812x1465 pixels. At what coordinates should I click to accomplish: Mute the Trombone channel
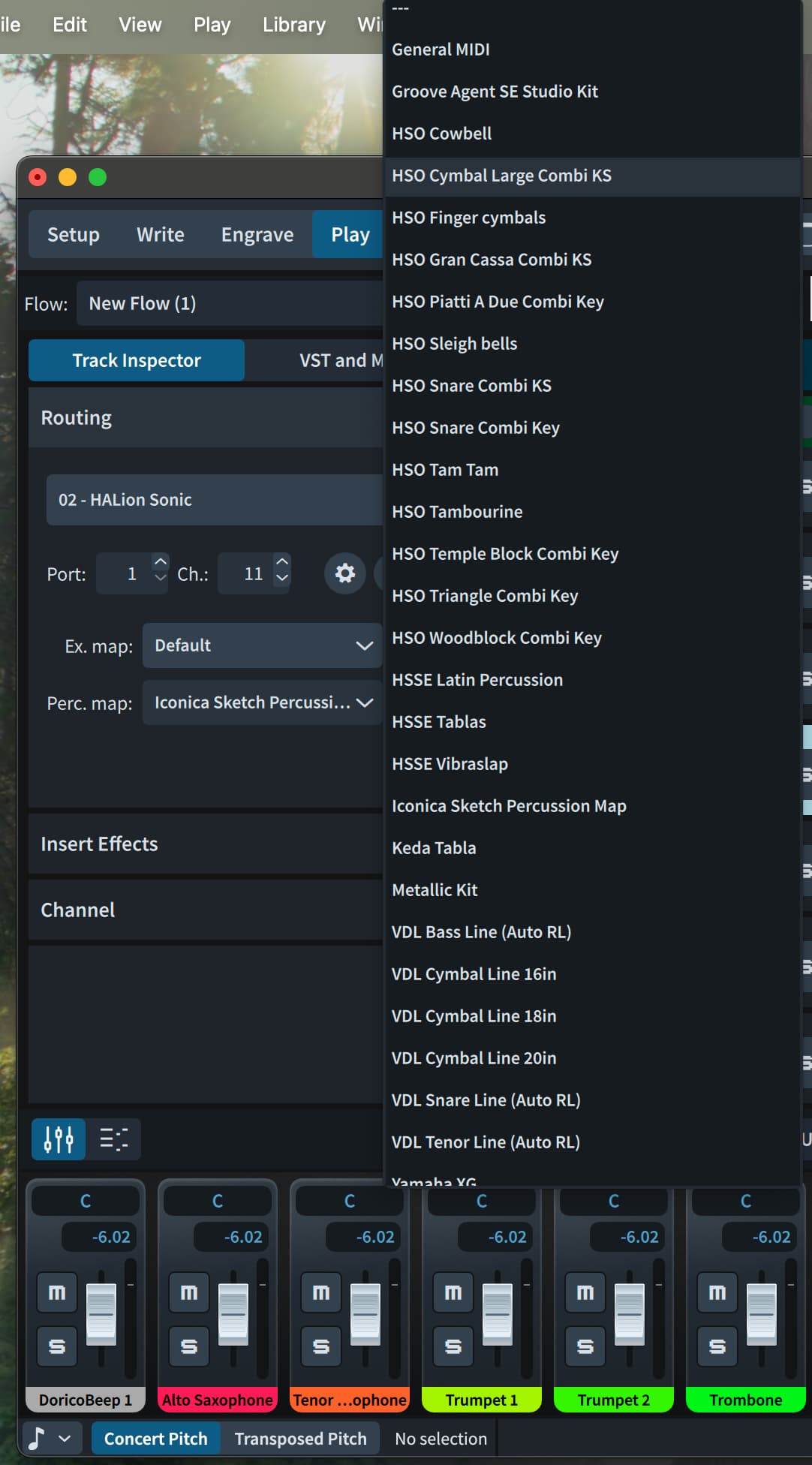[717, 1292]
